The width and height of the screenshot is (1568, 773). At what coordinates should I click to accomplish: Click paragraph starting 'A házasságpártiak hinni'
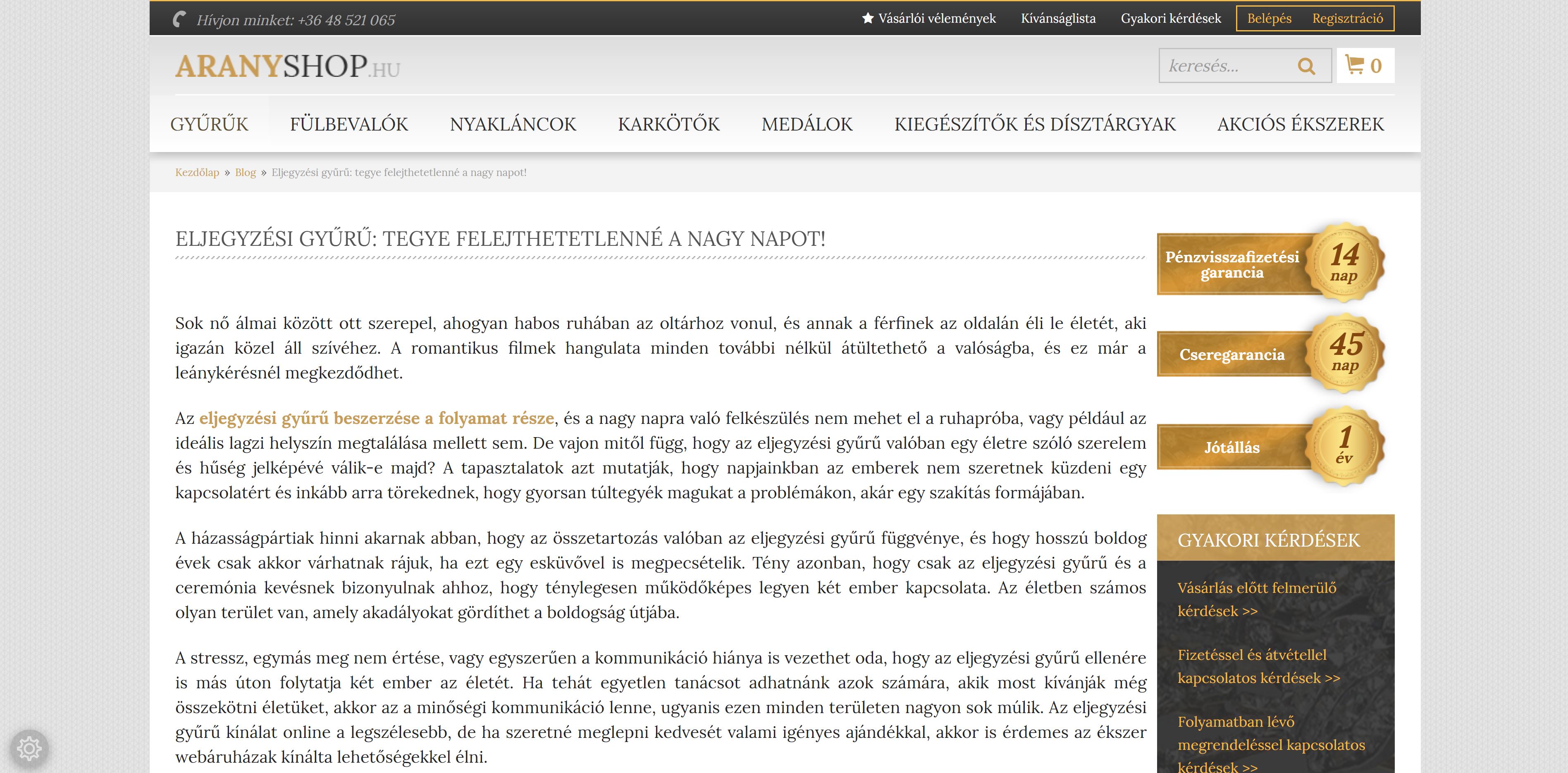661,576
